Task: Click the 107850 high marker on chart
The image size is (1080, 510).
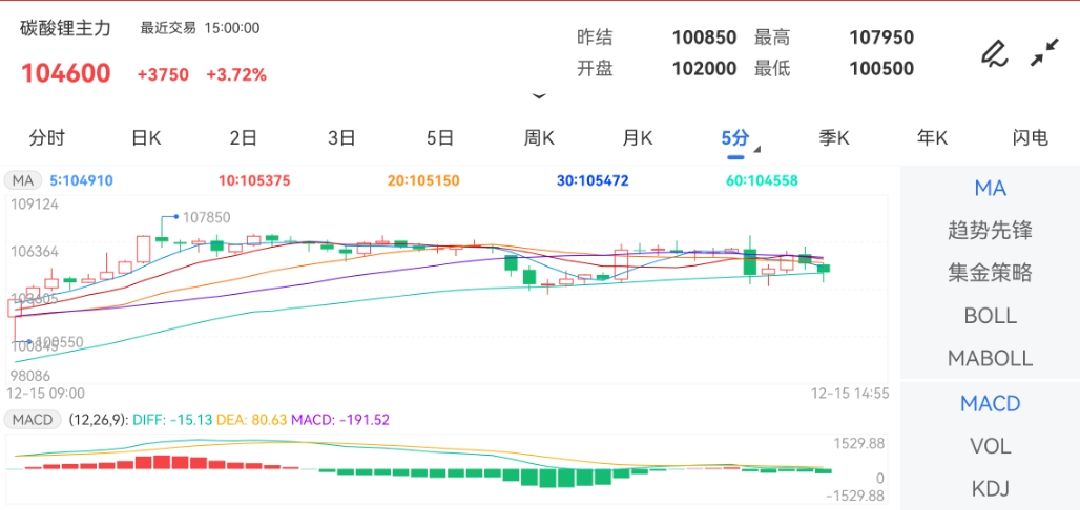Action: (x=206, y=218)
